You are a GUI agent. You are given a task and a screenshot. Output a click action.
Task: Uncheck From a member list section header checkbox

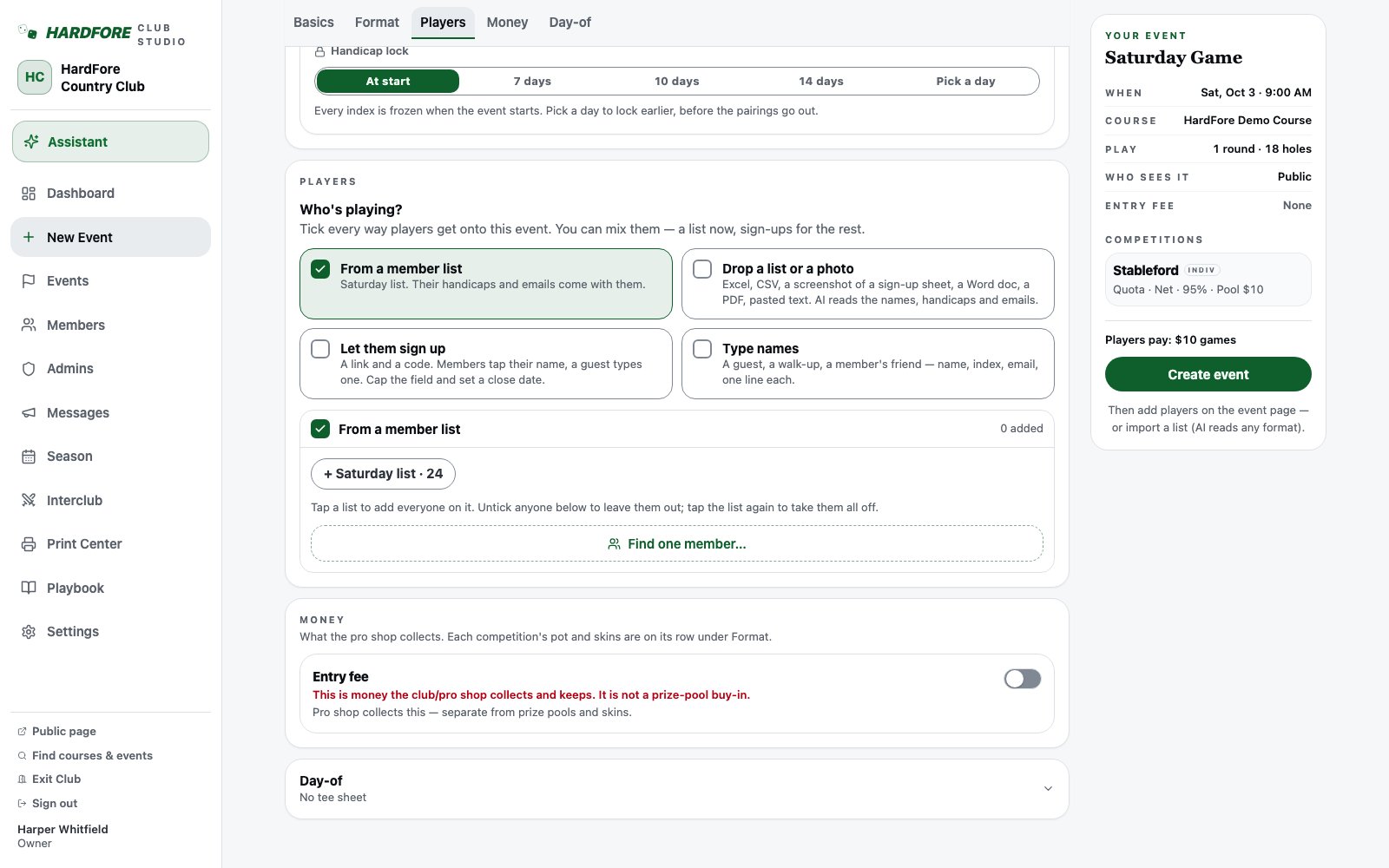[x=320, y=429]
